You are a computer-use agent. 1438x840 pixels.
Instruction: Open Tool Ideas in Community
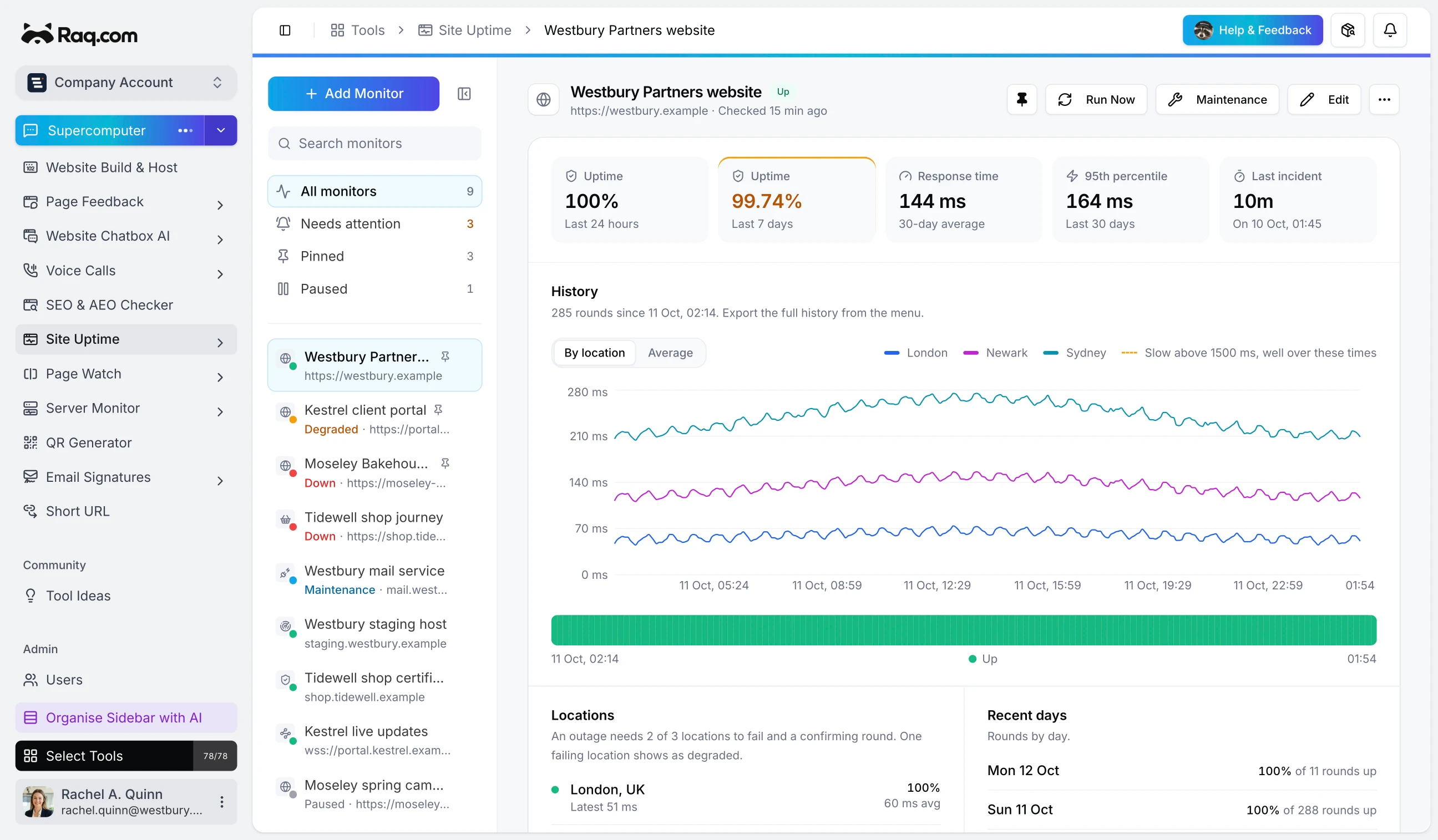pyautogui.click(x=125, y=595)
